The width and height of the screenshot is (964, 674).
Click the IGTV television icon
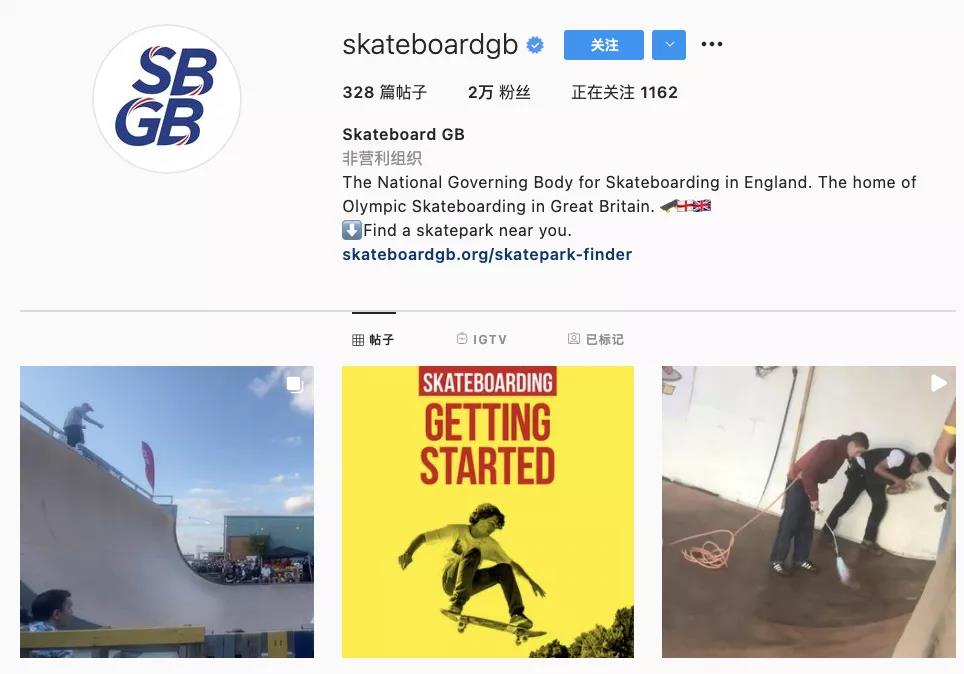[x=462, y=338]
